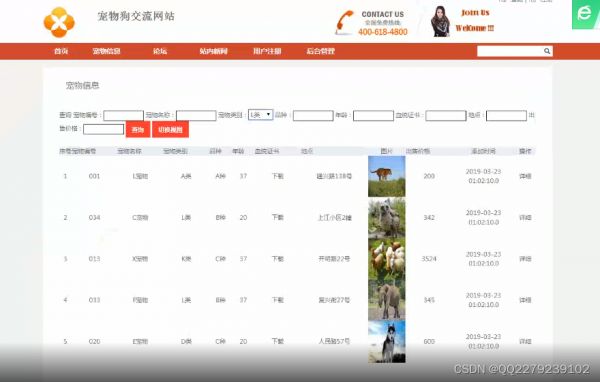Click the 宠物狗交流网站 site title
Viewport: 600px width, 382px height.
pyautogui.click(x=136, y=16)
